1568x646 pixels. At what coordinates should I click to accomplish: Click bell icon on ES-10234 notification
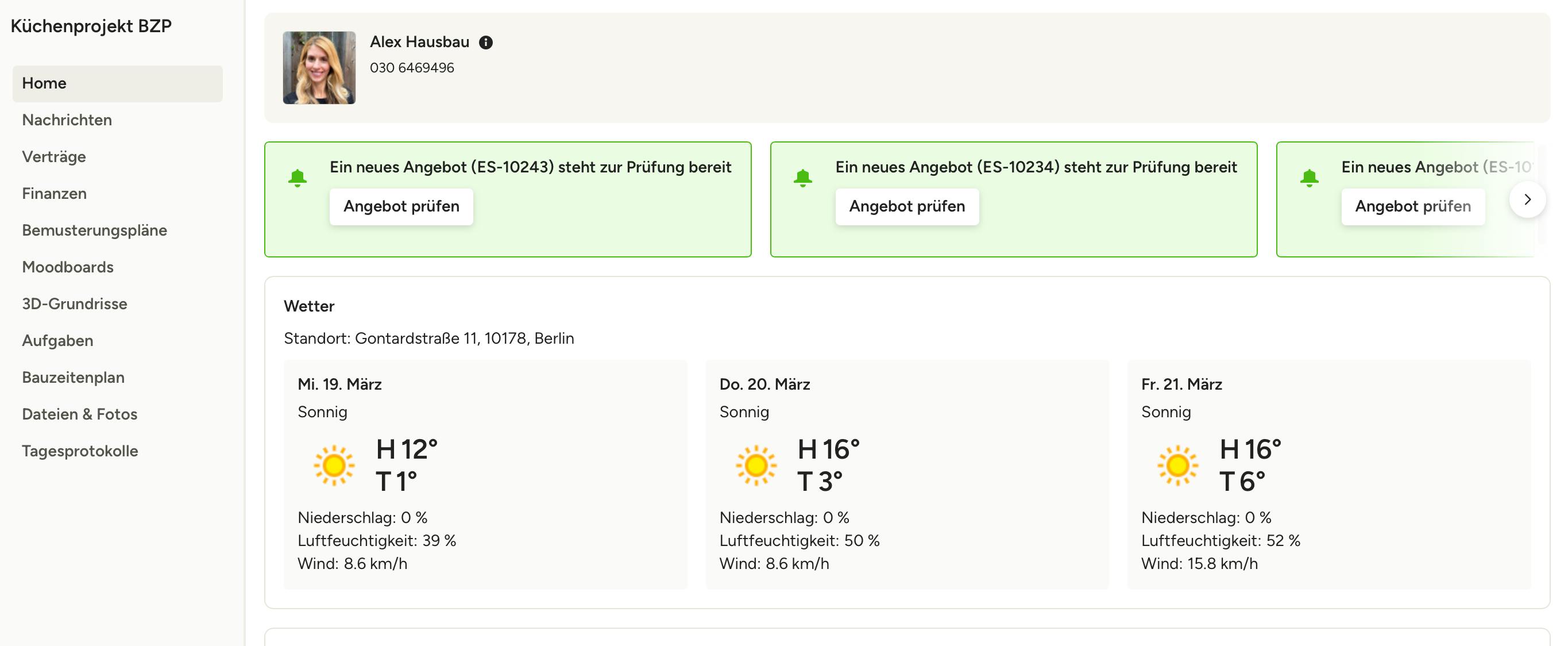802,178
